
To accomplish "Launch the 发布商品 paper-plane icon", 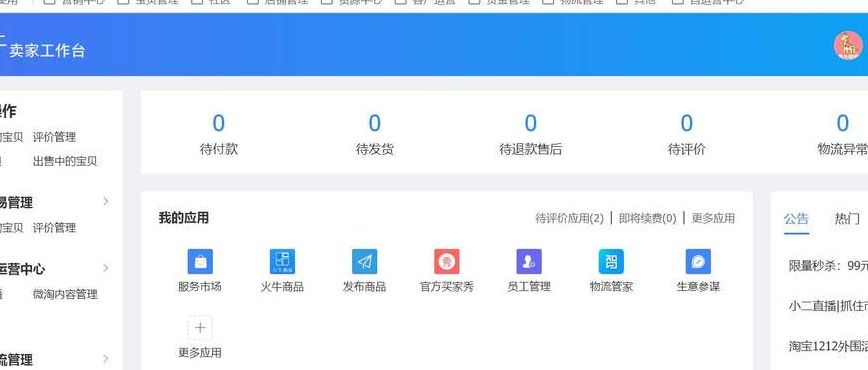I will tap(364, 261).
